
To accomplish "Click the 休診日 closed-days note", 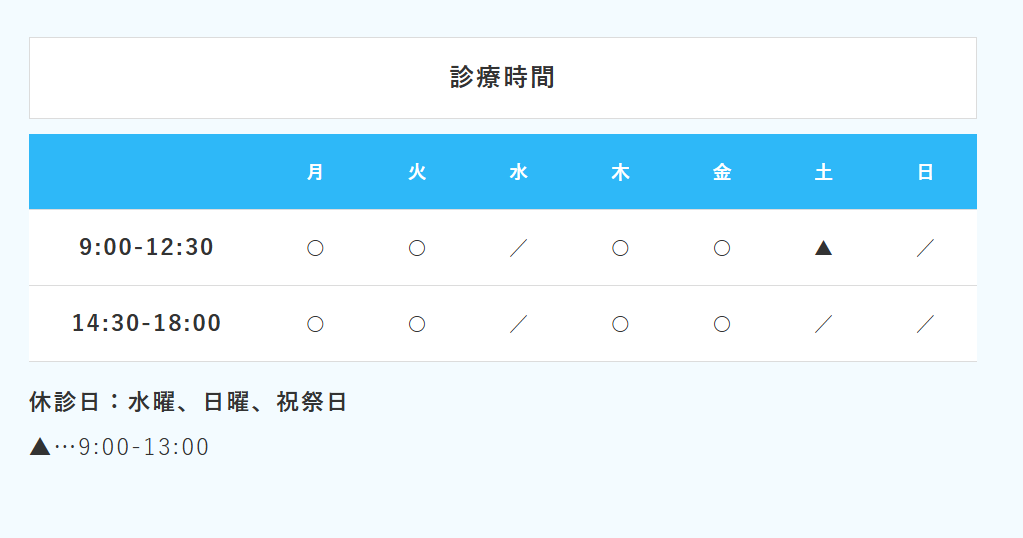I will pos(188,402).
